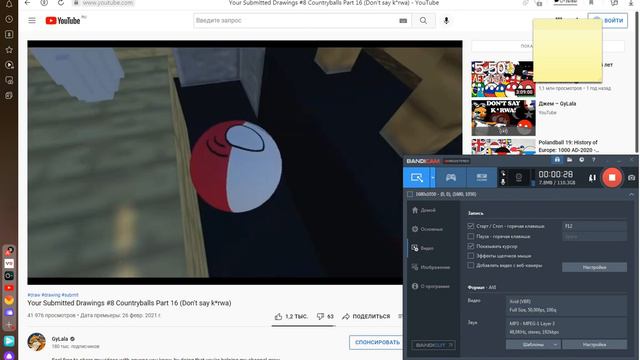Toggle Показывать курсор checkbox
640x360 pixels.
pyautogui.click(x=471, y=246)
